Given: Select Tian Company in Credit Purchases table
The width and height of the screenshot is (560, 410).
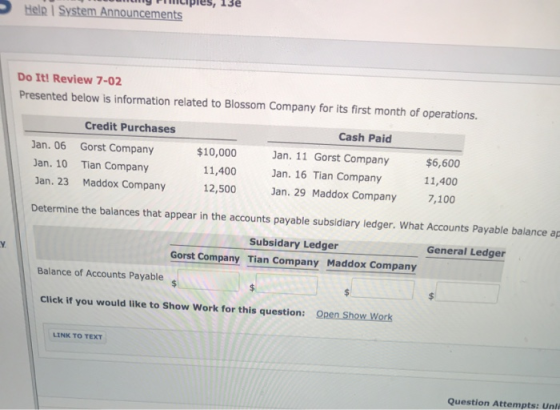Looking at the screenshot, I should tap(115, 166).
